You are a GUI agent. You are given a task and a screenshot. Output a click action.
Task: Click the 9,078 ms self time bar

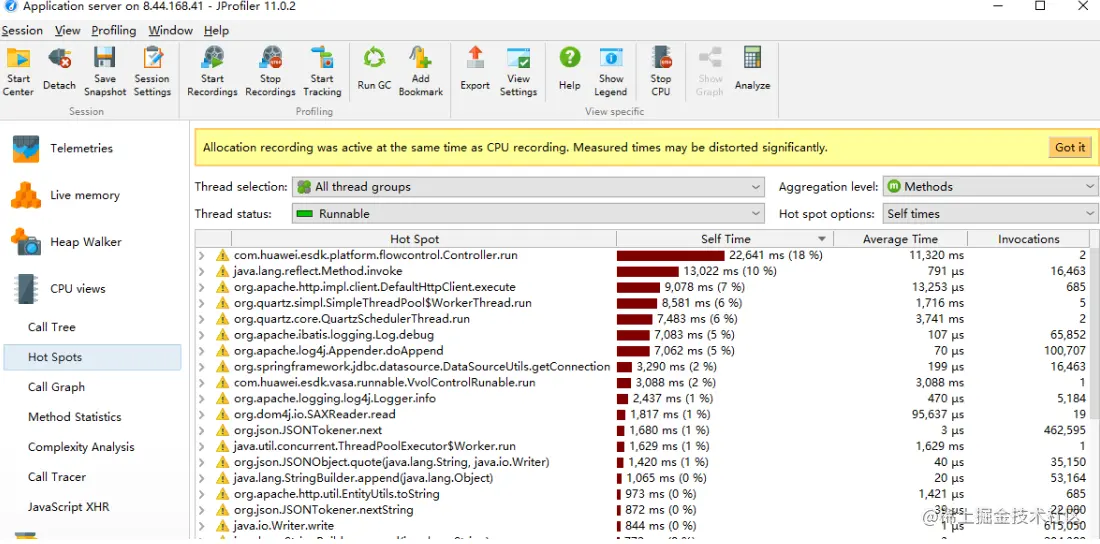[x=638, y=287]
